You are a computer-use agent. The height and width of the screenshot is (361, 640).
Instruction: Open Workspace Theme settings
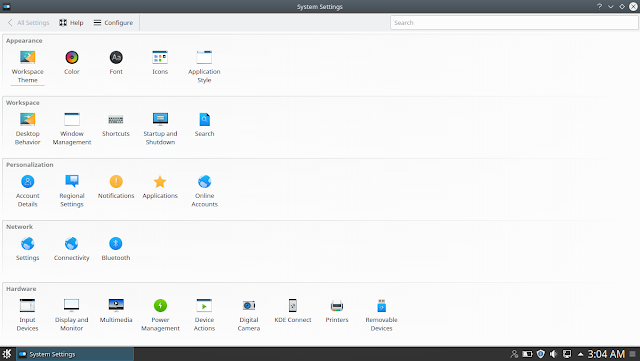click(27, 67)
